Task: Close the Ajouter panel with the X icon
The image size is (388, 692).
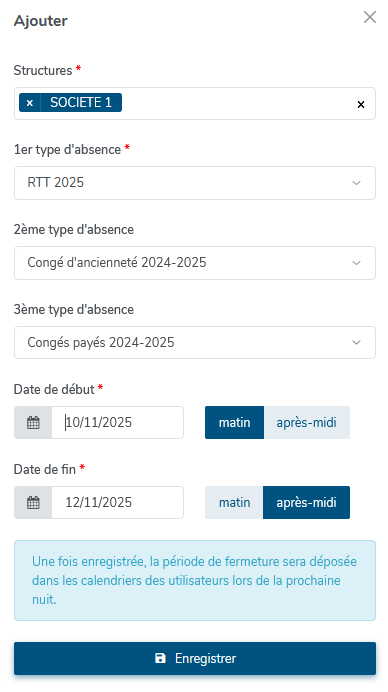Action: 369,17
